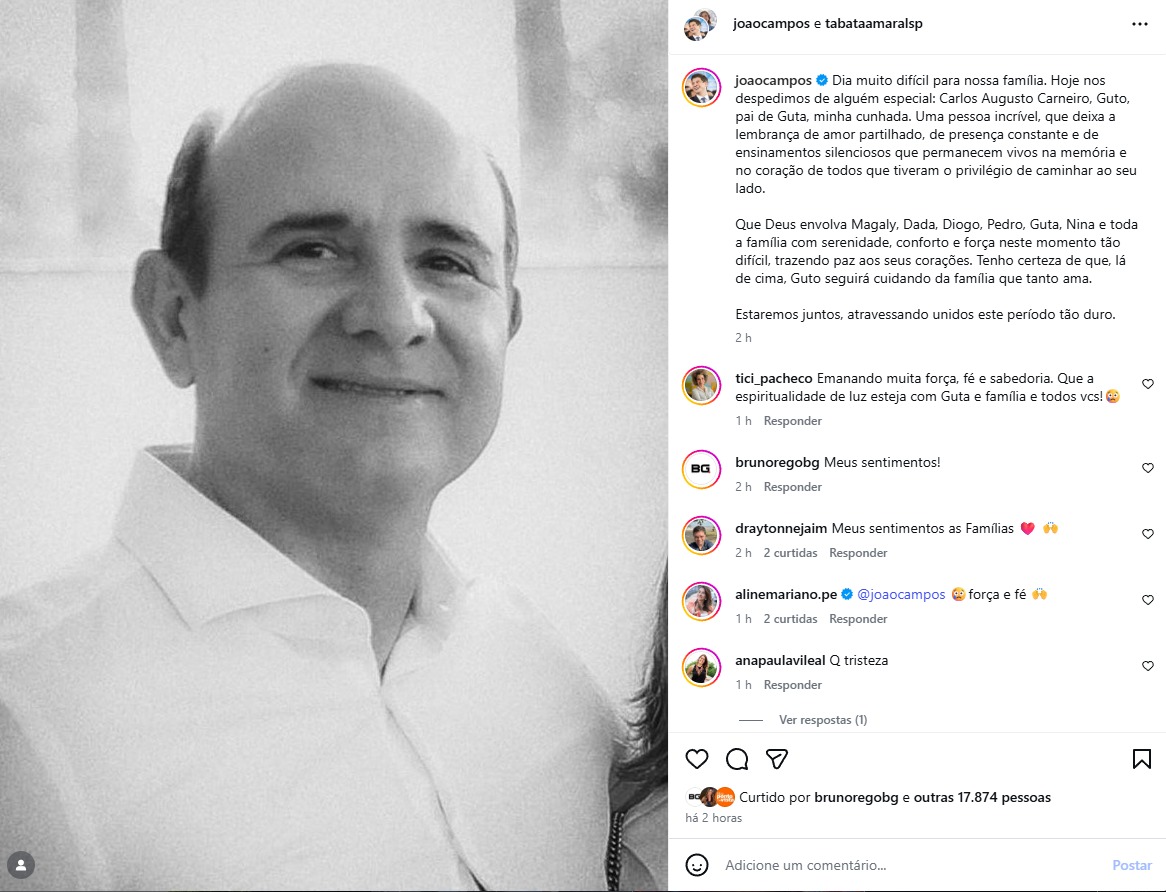Like tici_pacheco's comment
Image resolution: width=1166 pixels, height=892 pixels.
pyautogui.click(x=1147, y=384)
